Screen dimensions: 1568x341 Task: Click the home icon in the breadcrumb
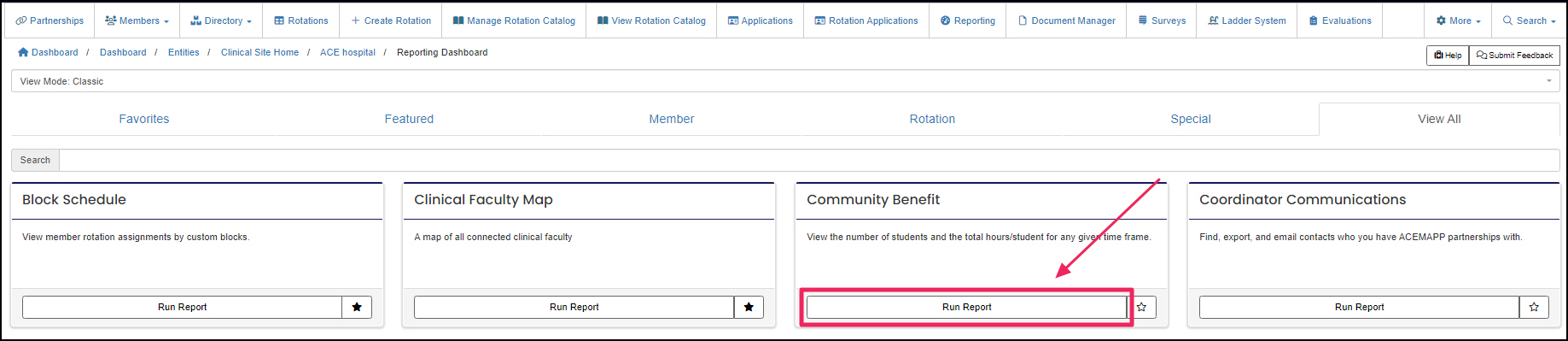click(x=23, y=52)
